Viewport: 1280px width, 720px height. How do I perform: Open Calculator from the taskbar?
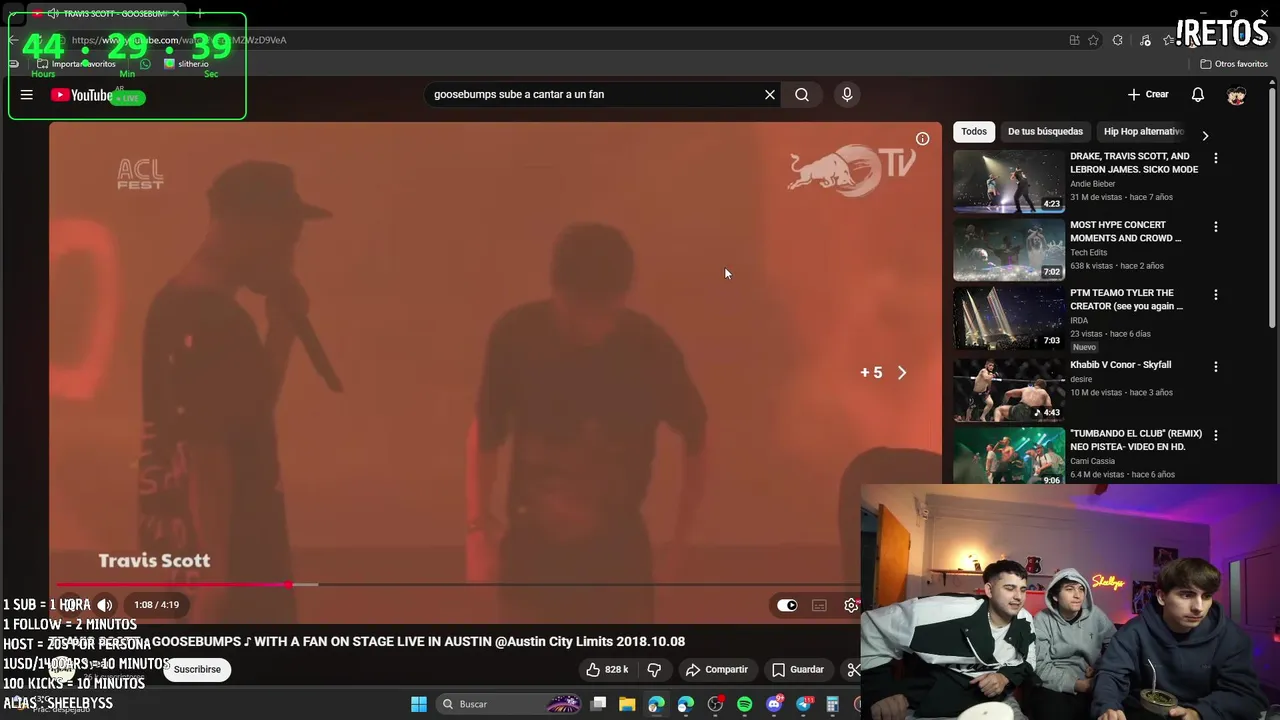pyautogui.click(x=832, y=704)
